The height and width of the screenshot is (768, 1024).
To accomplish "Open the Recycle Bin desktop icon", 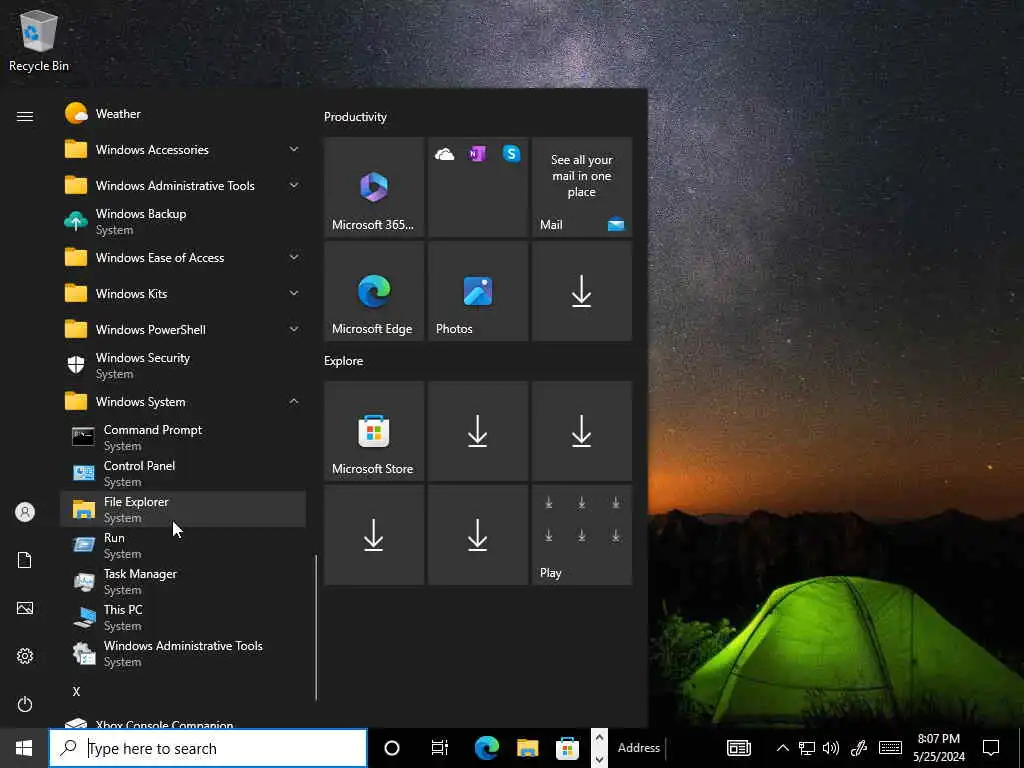I will coord(39,42).
